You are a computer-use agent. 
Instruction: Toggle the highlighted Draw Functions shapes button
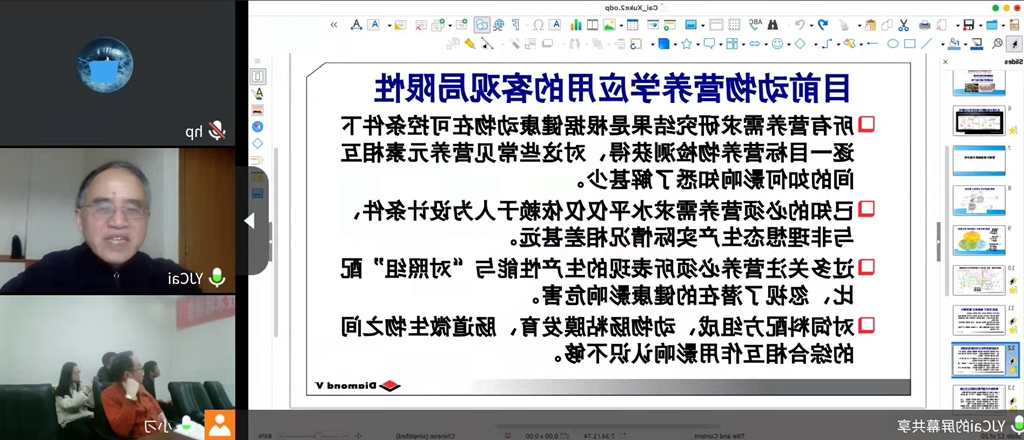click(x=482, y=25)
